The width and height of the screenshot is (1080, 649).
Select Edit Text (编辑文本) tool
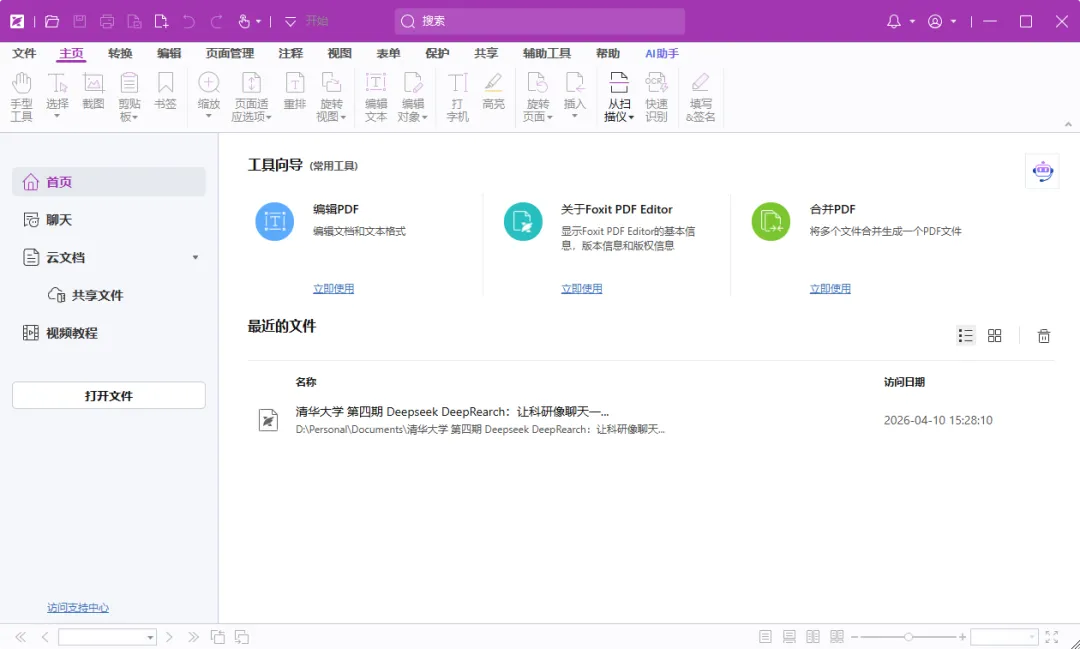376,96
